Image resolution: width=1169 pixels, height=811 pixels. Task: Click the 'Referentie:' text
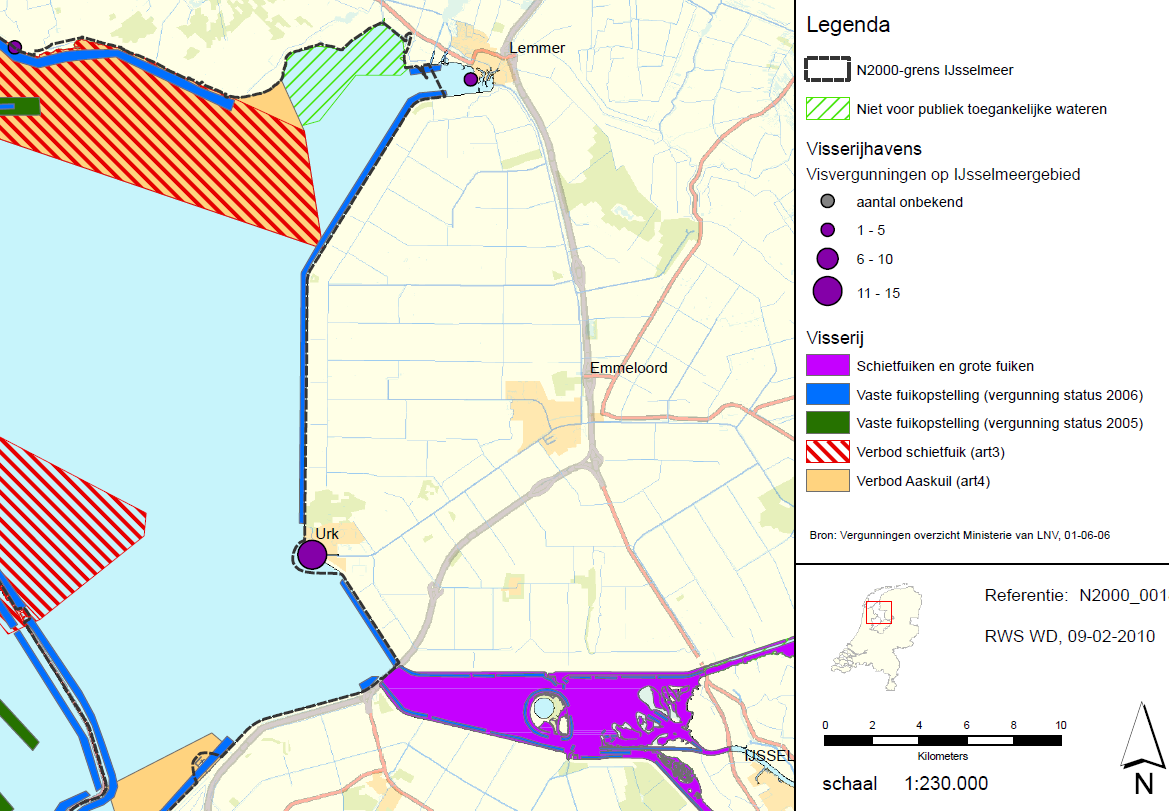[x=1026, y=596]
